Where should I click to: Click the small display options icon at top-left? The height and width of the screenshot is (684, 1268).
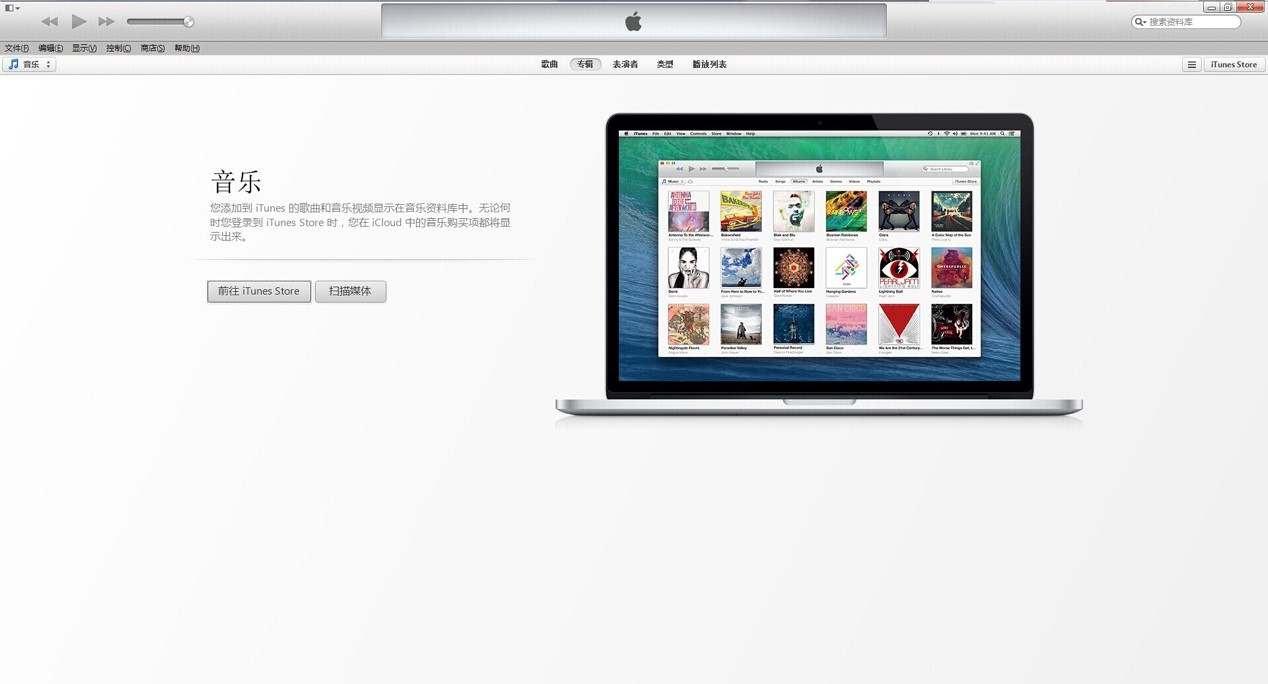(10, 7)
